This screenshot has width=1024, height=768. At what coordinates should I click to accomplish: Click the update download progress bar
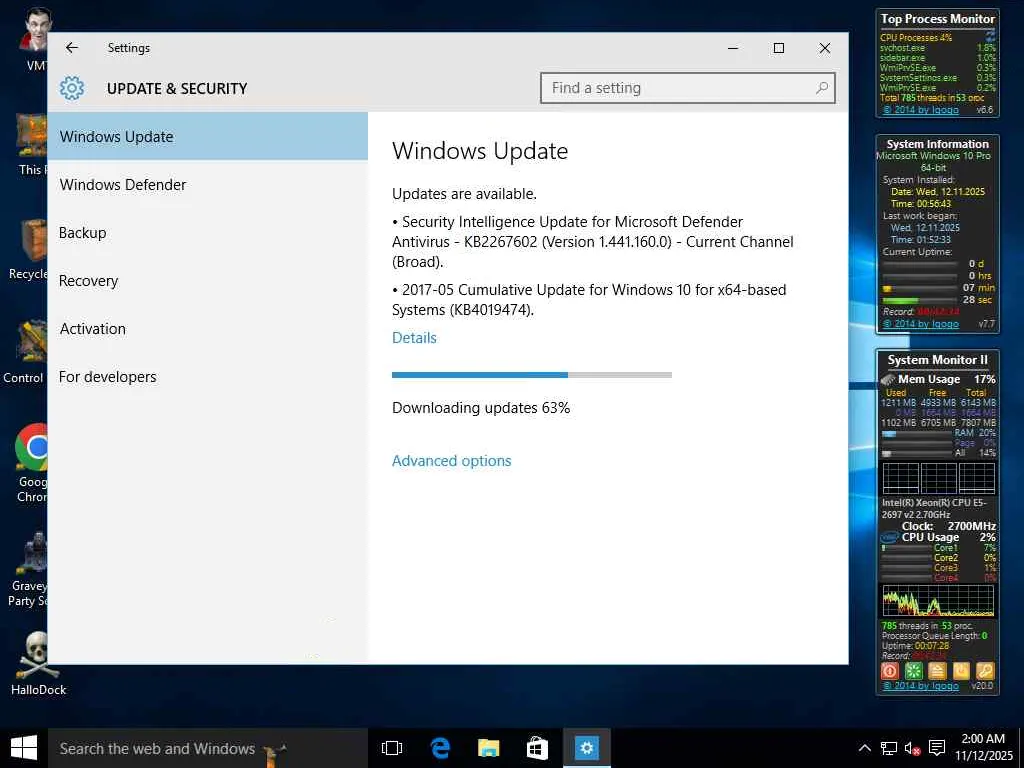coord(532,375)
